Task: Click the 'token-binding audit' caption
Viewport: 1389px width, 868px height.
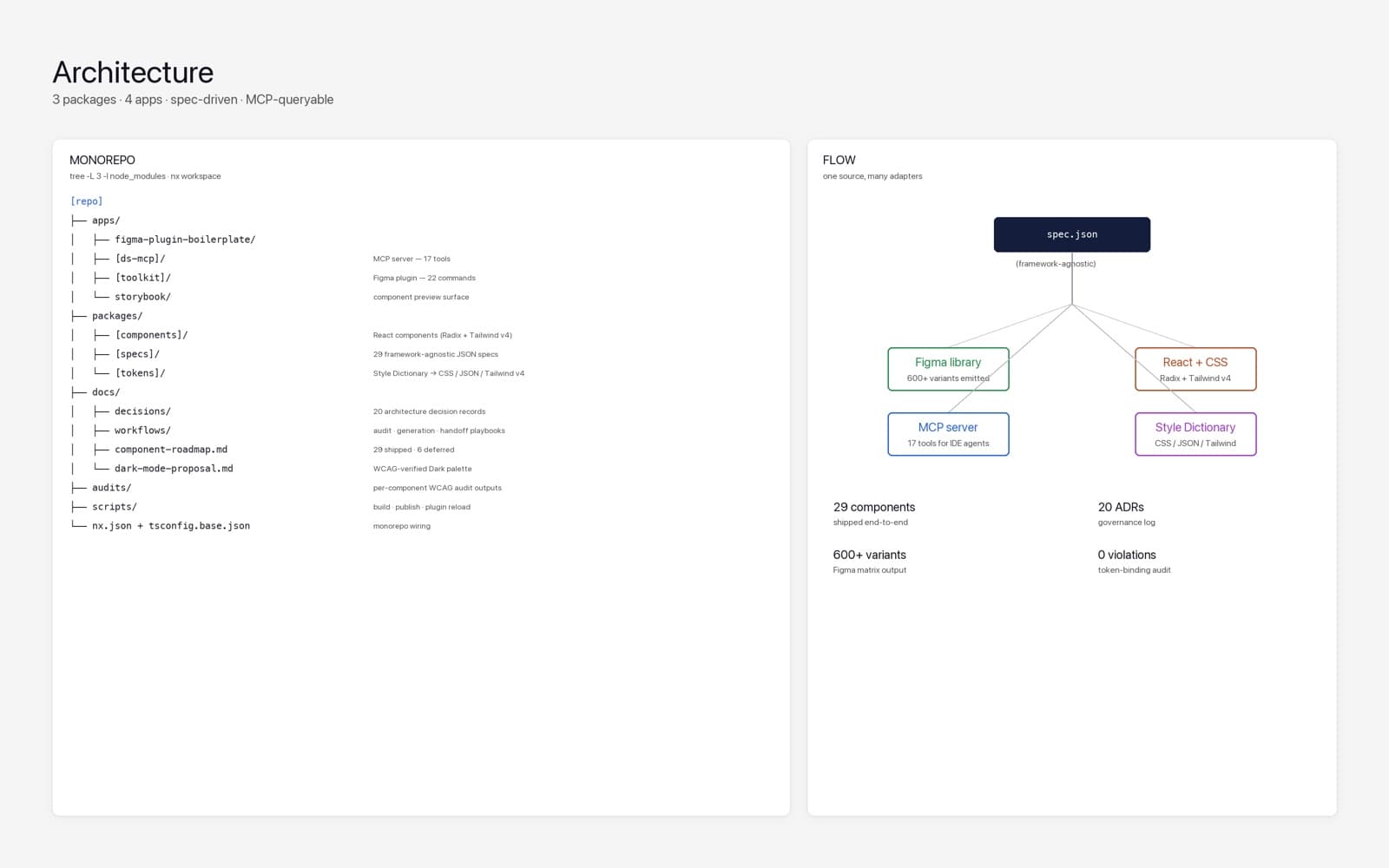Action: (x=1135, y=570)
